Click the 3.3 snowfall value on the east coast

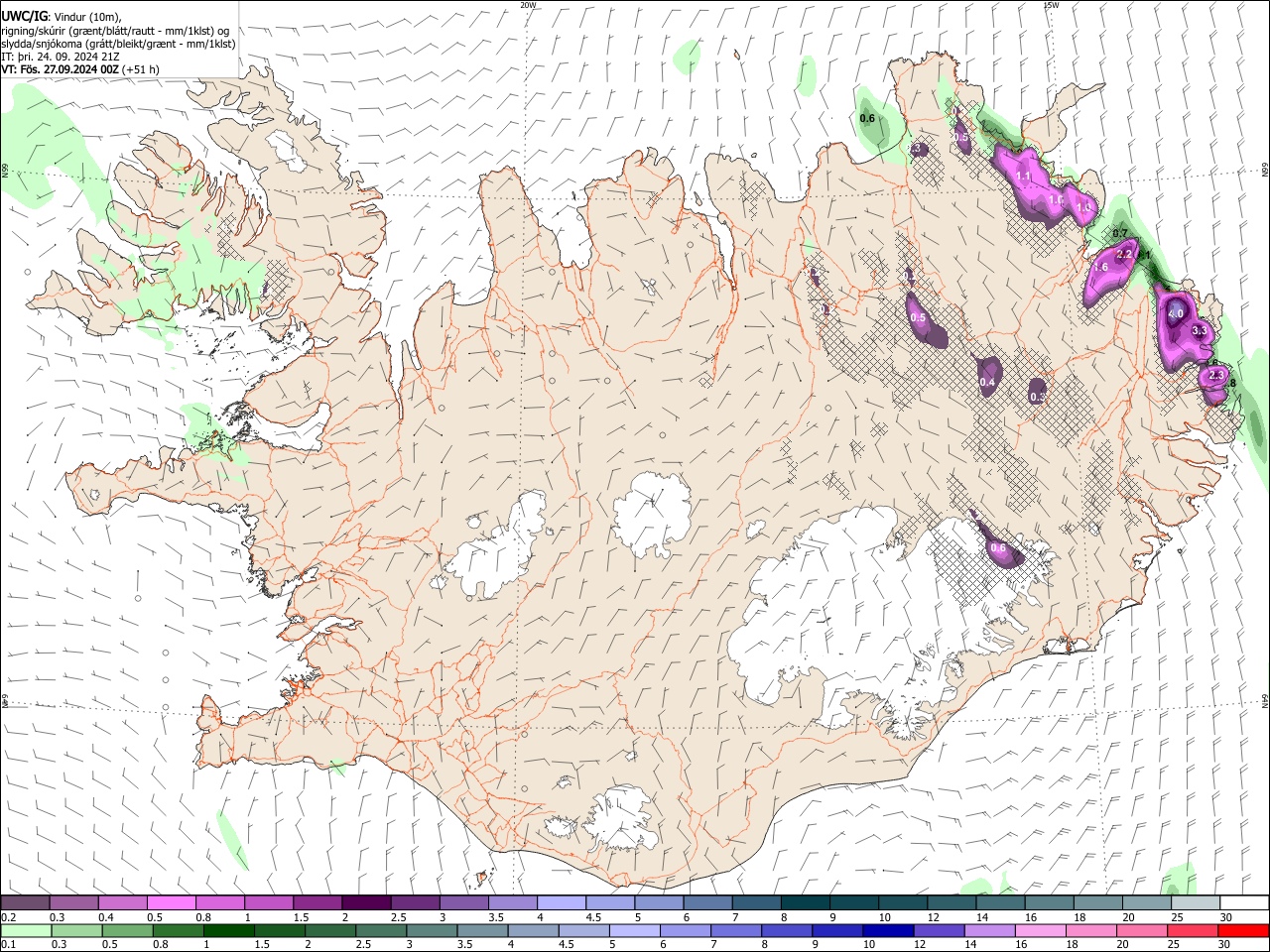point(1199,331)
